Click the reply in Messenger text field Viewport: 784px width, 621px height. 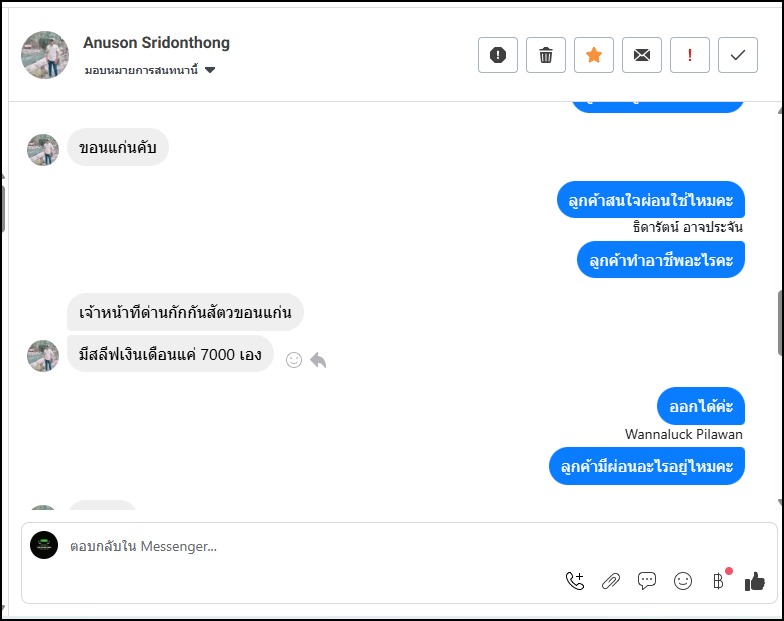pyautogui.click(x=300, y=546)
